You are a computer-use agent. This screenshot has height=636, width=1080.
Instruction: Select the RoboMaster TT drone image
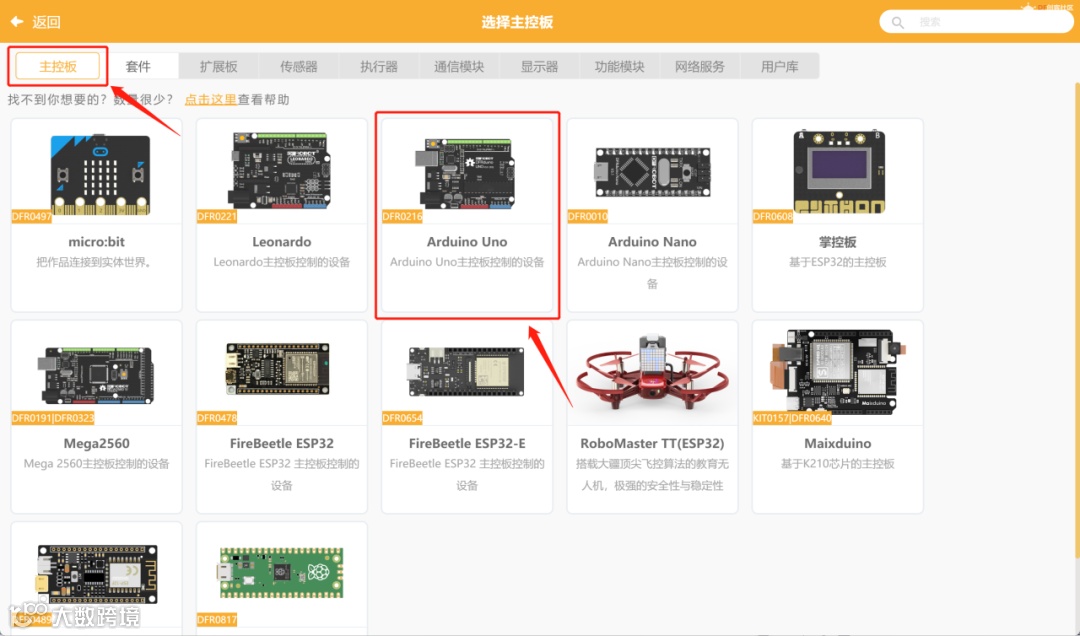pyautogui.click(x=652, y=372)
